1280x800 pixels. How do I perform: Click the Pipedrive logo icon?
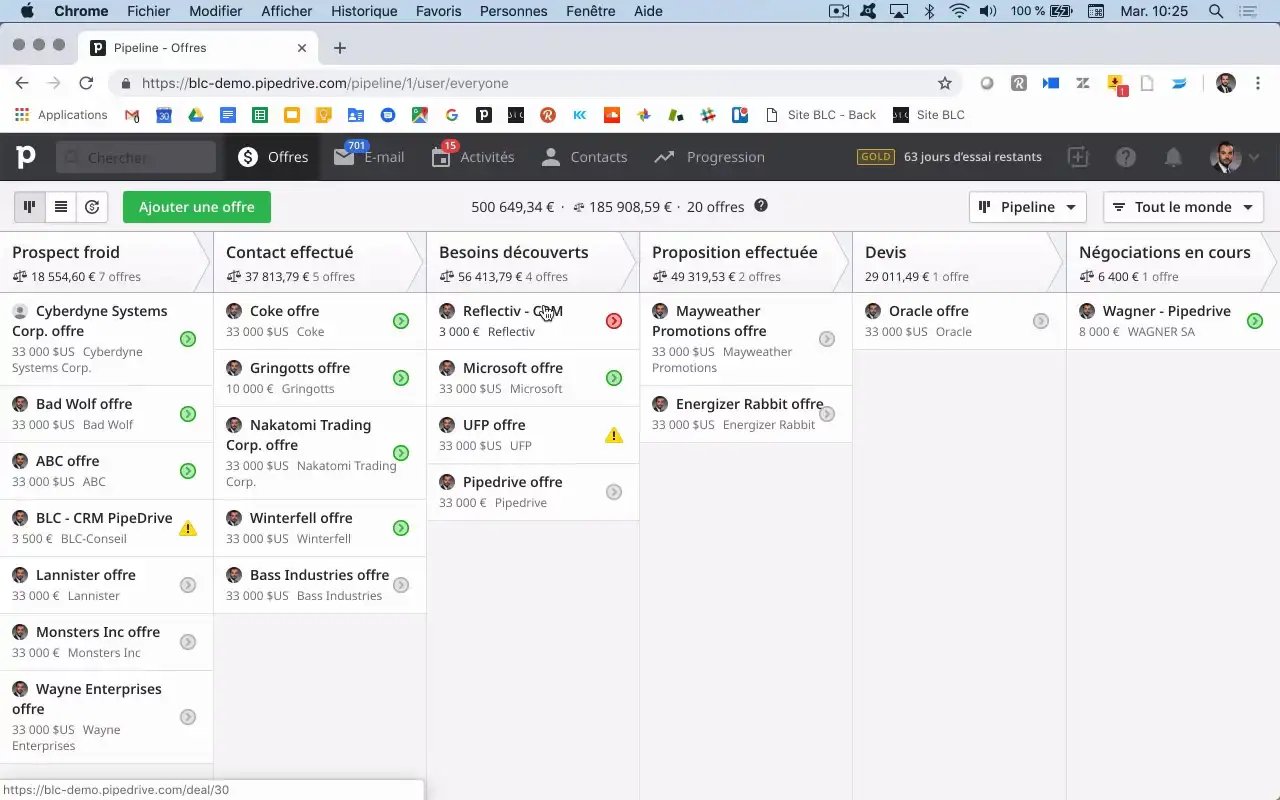26,157
